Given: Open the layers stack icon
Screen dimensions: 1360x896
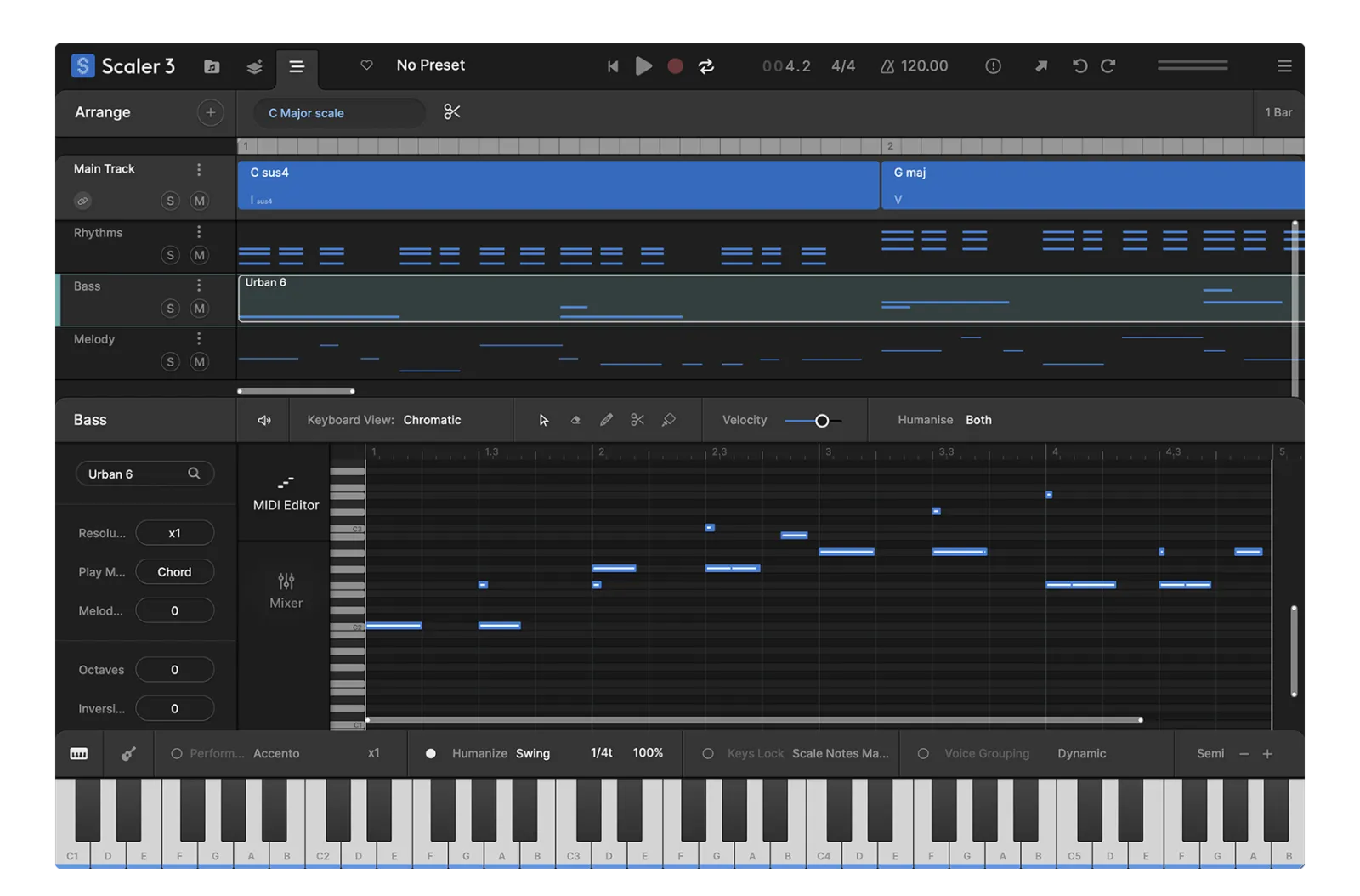Looking at the screenshot, I should [254, 66].
